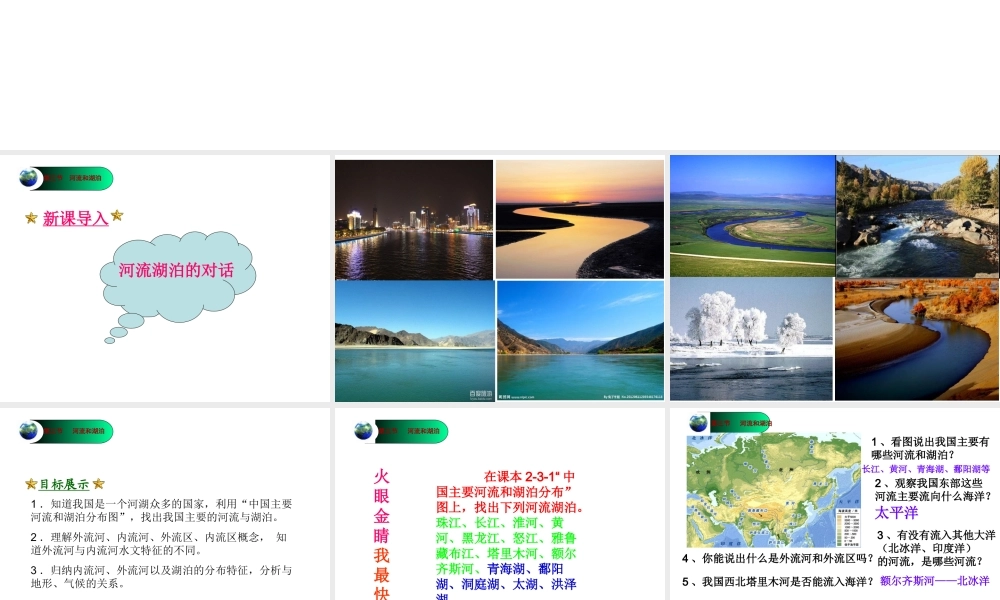Open the sunset winding river photo
Screen dimensions: 1000x600
coord(580,219)
